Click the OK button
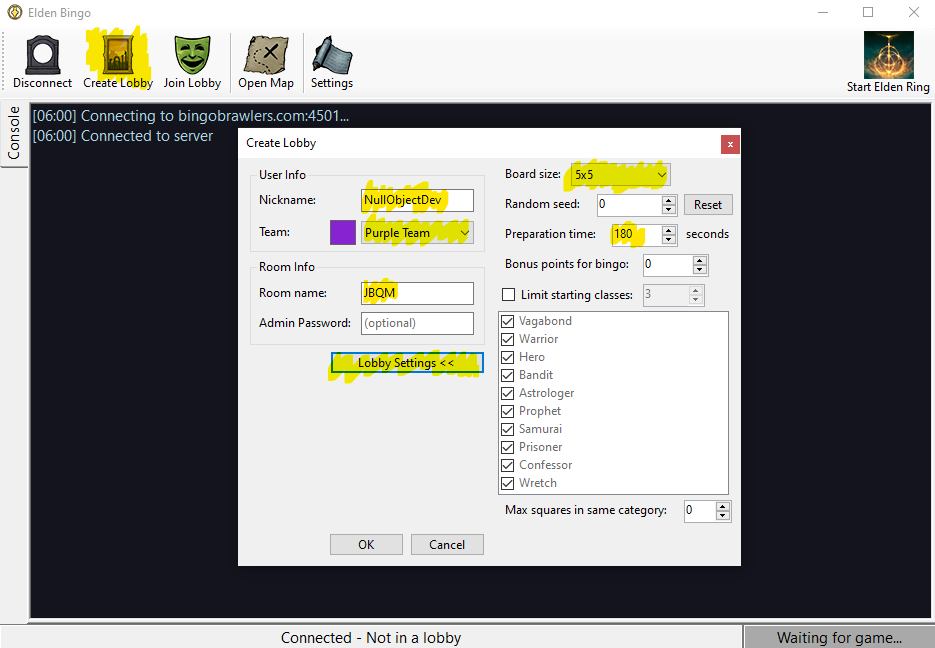Screen dimensions: 935x648 coord(366,545)
